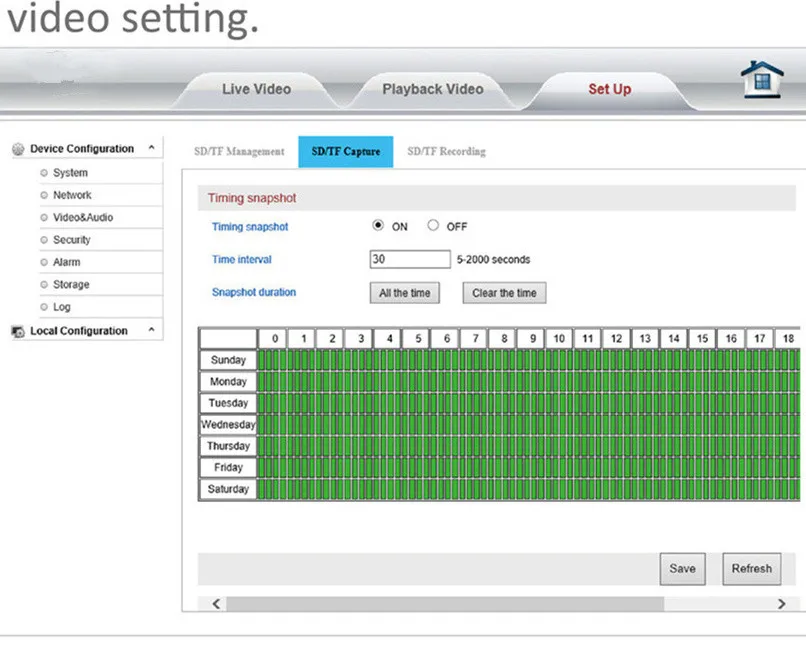Open the Log item
Viewport: 806px width, 652px height.
click(x=62, y=307)
